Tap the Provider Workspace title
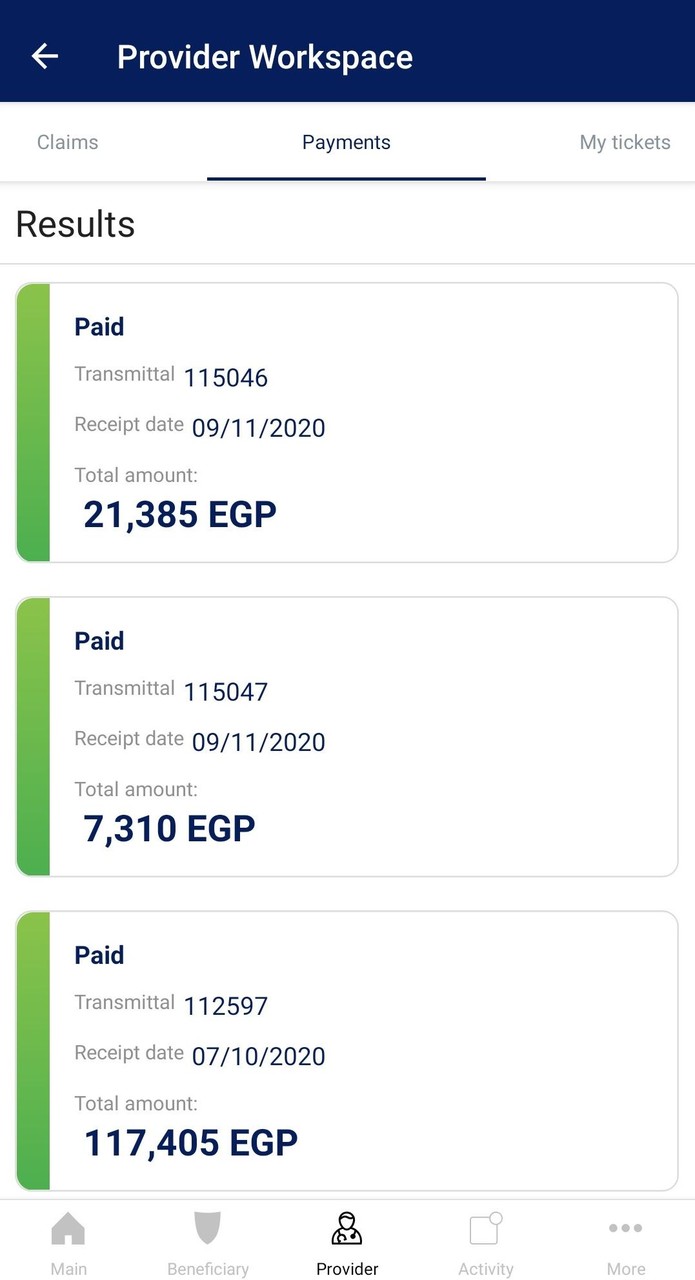The height and width of the screenshot is (1280, 695). [x=265, y=56]
